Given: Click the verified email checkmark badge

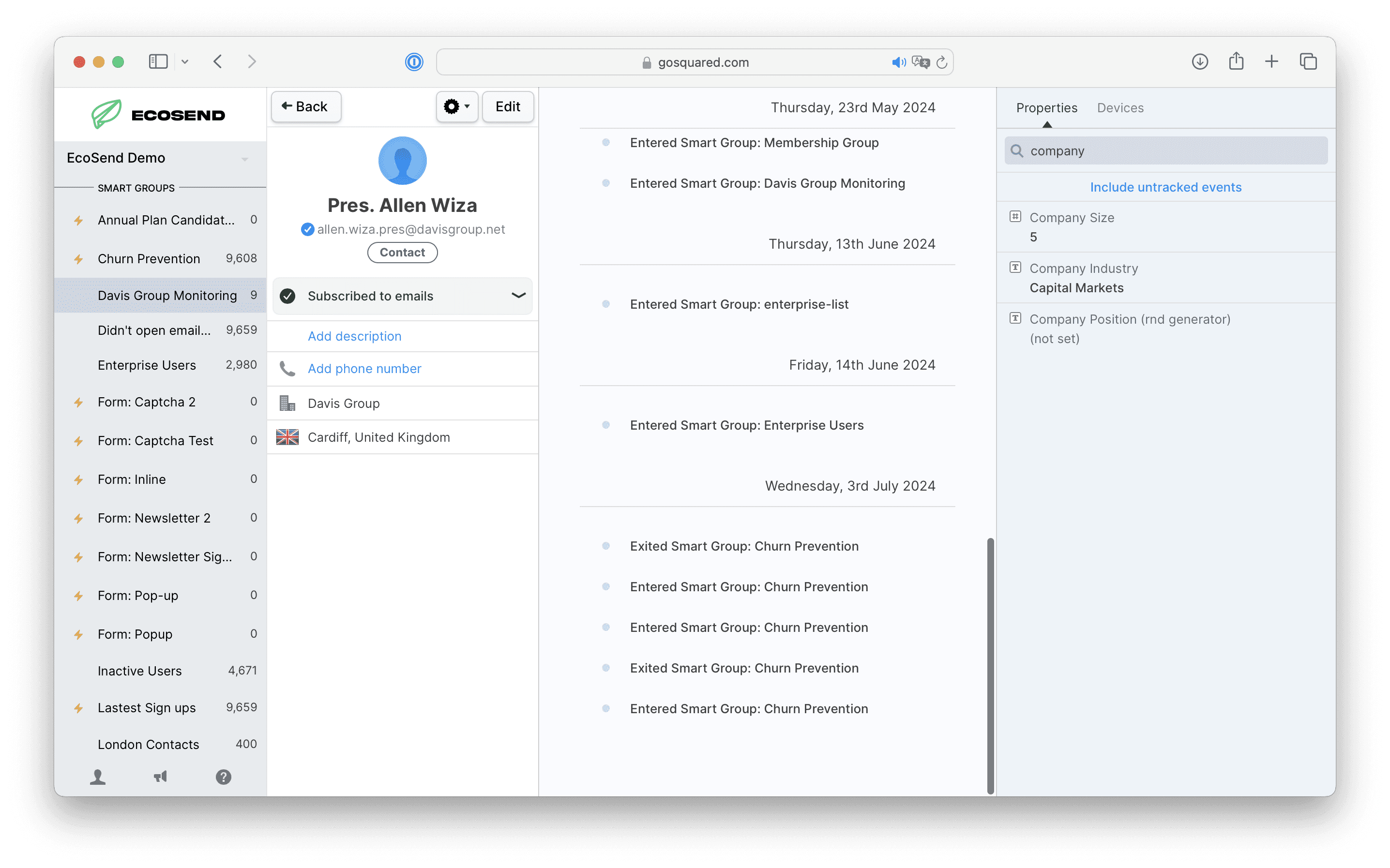Looking at the screenshot, I should coord(307,230).
